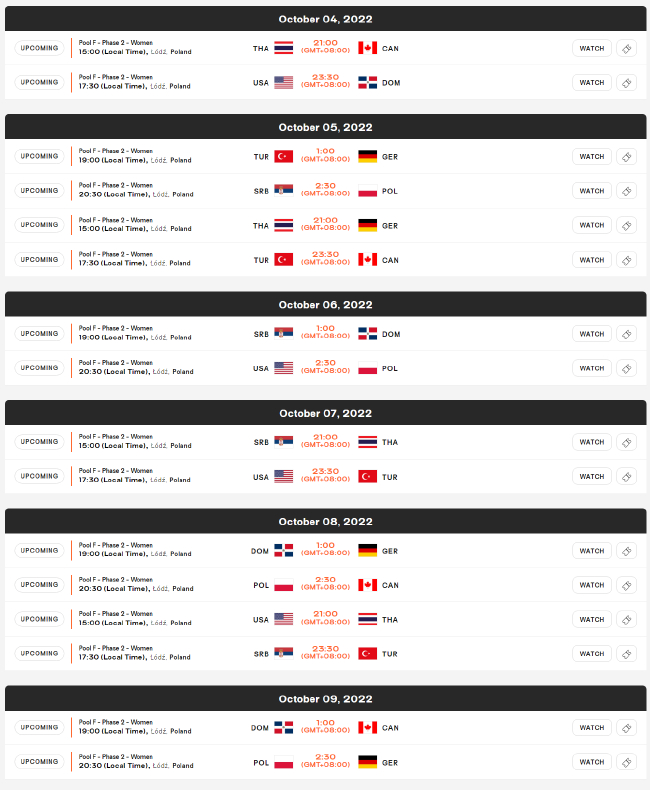This screenshot has width=650, height=790.
Task: Open tickets for TUR vs GER match
Action: click(626, 157)
